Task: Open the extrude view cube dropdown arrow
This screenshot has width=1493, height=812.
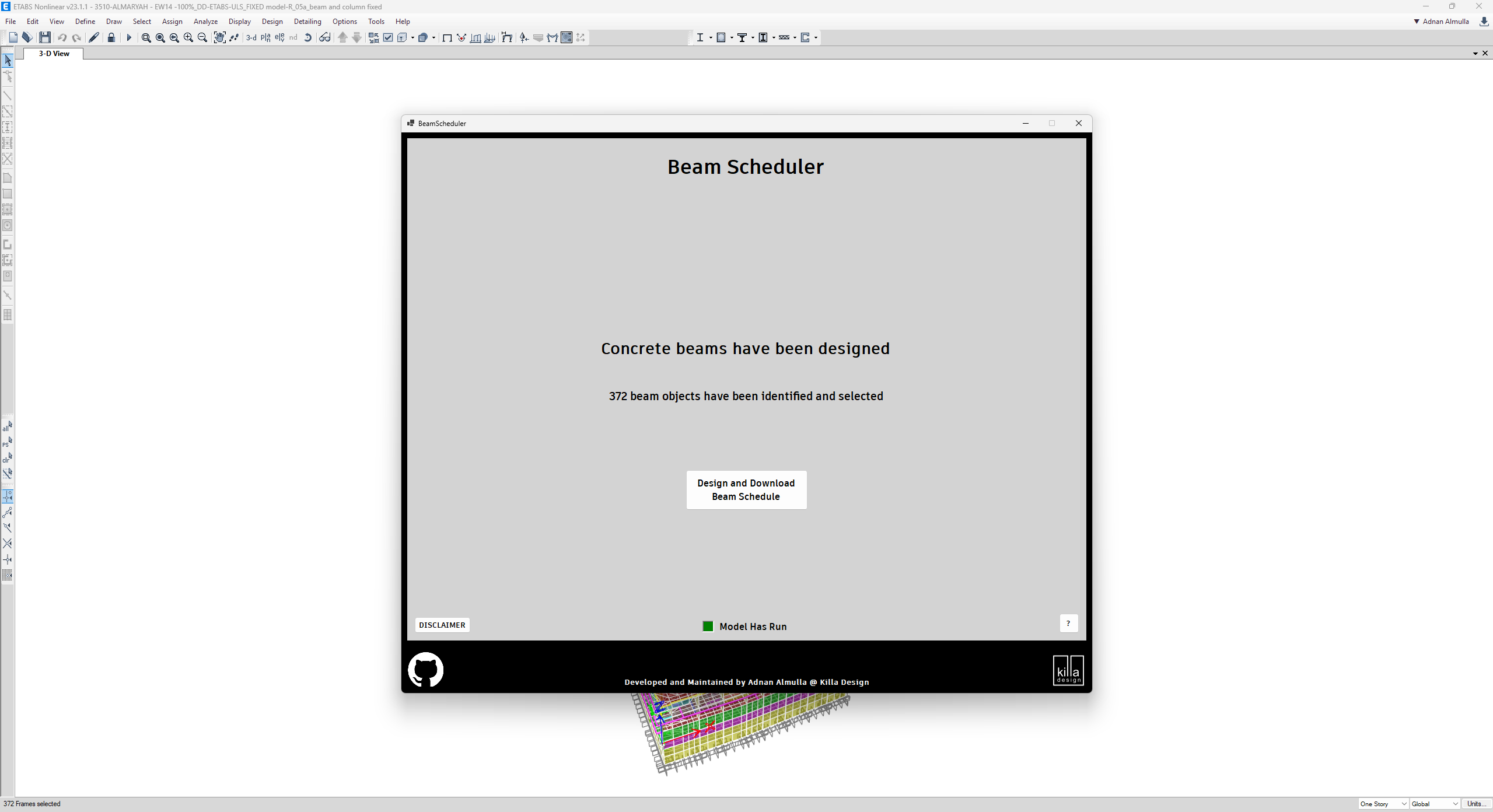Action: pos(412,38)
